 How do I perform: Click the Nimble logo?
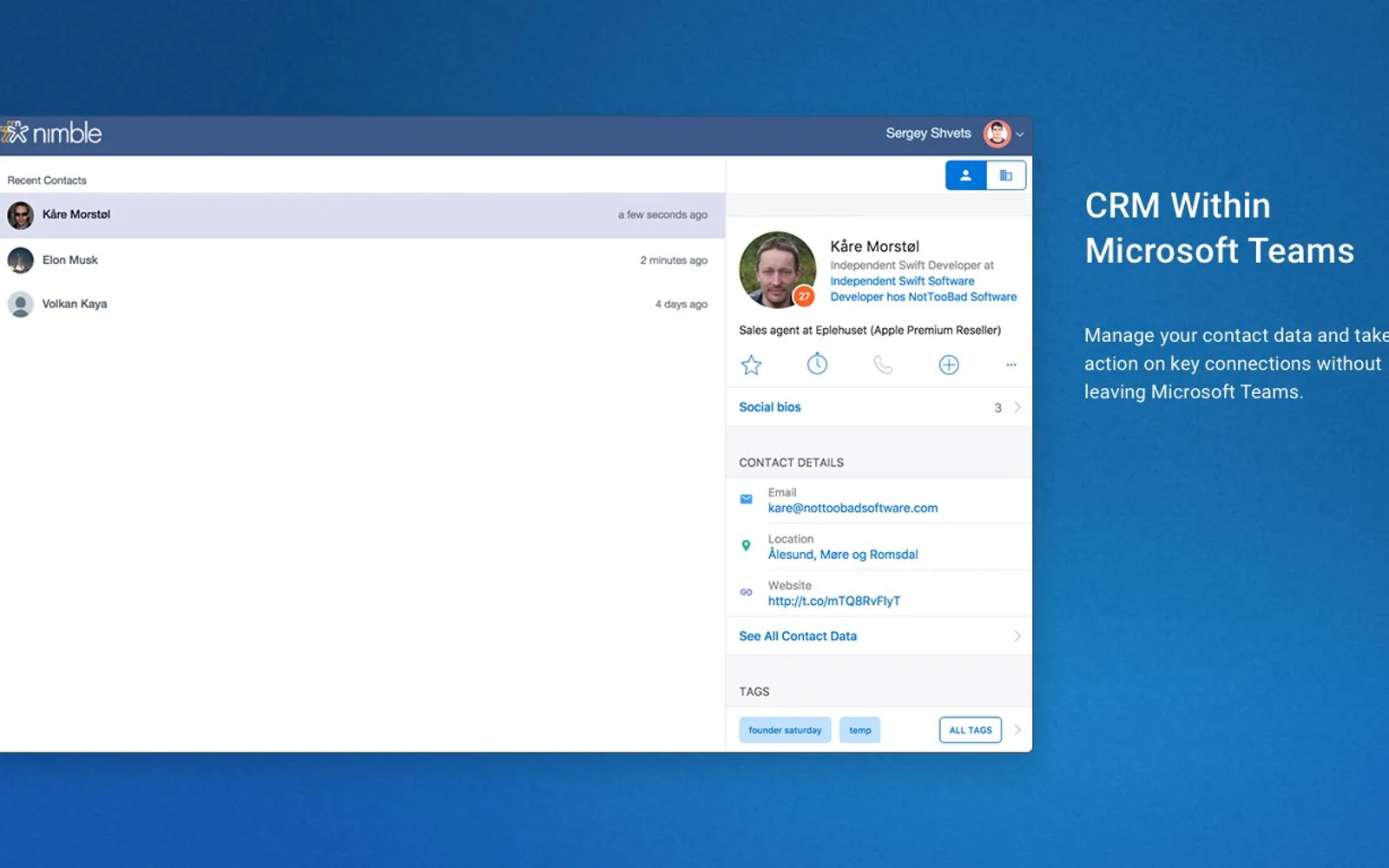click(x=51, y=133)
